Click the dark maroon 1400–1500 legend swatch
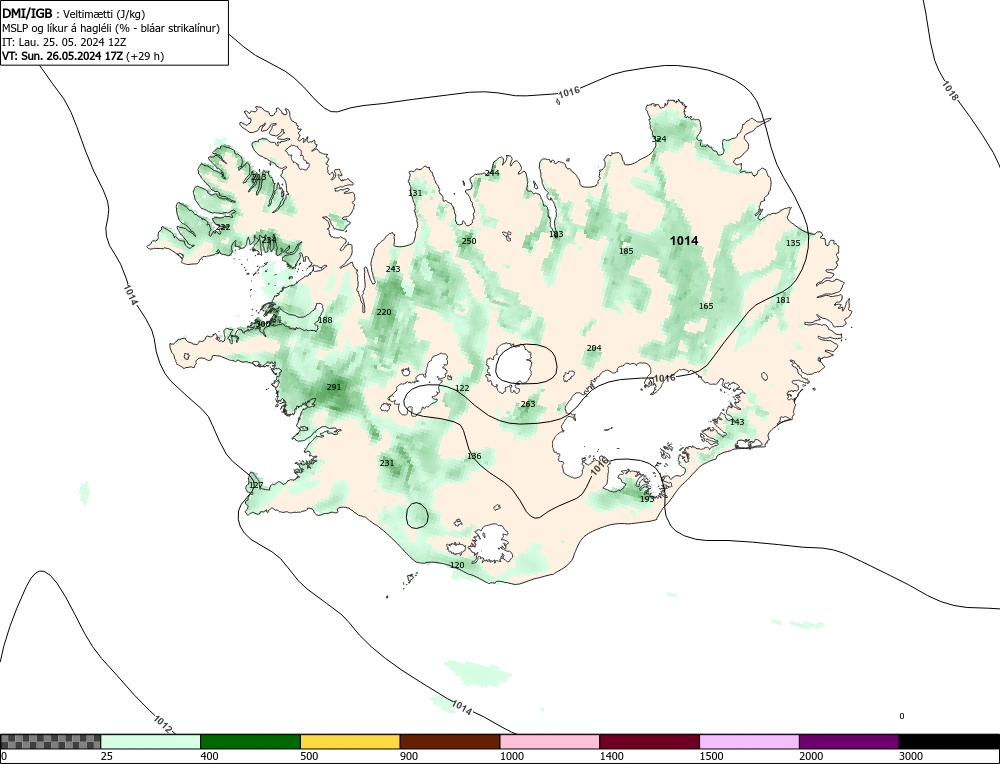Image resolution: width=1000 pixels, height=764 pixels. [649, 742]
